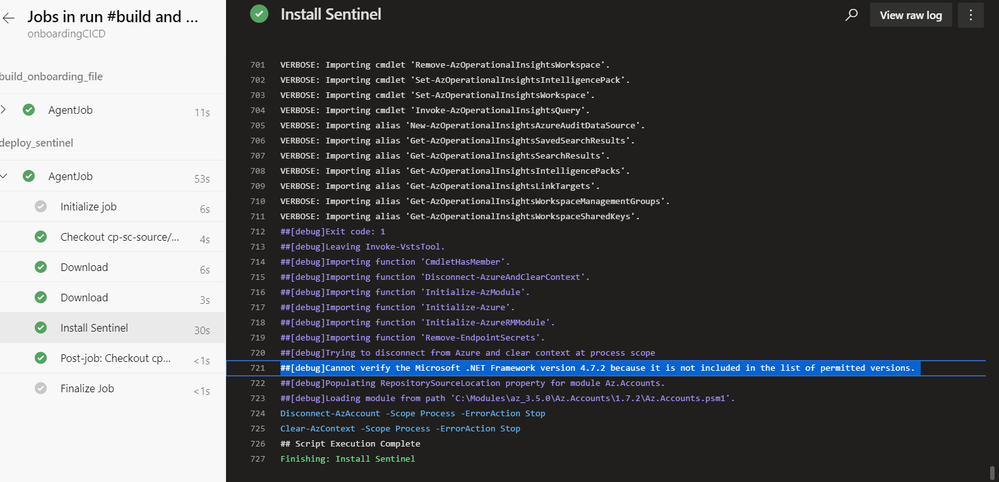This screenshot has width=999, height=482.
Task: Click the View raw log button
Action: coord(911,15)
